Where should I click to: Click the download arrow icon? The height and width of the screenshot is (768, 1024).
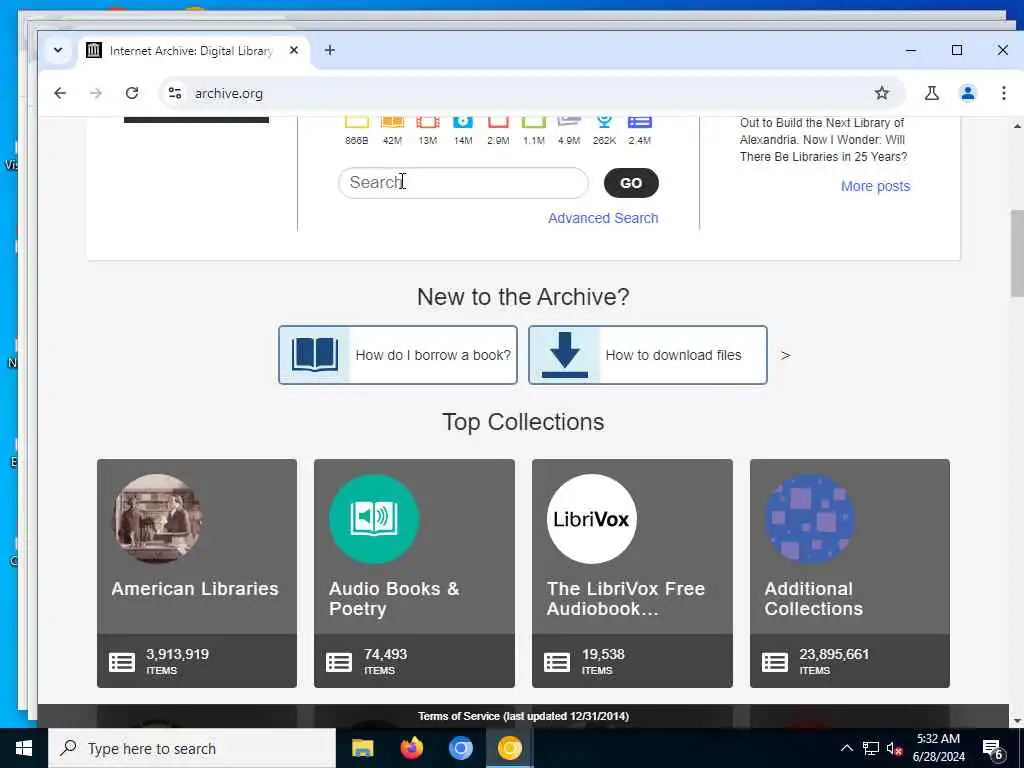pos(565,355)
